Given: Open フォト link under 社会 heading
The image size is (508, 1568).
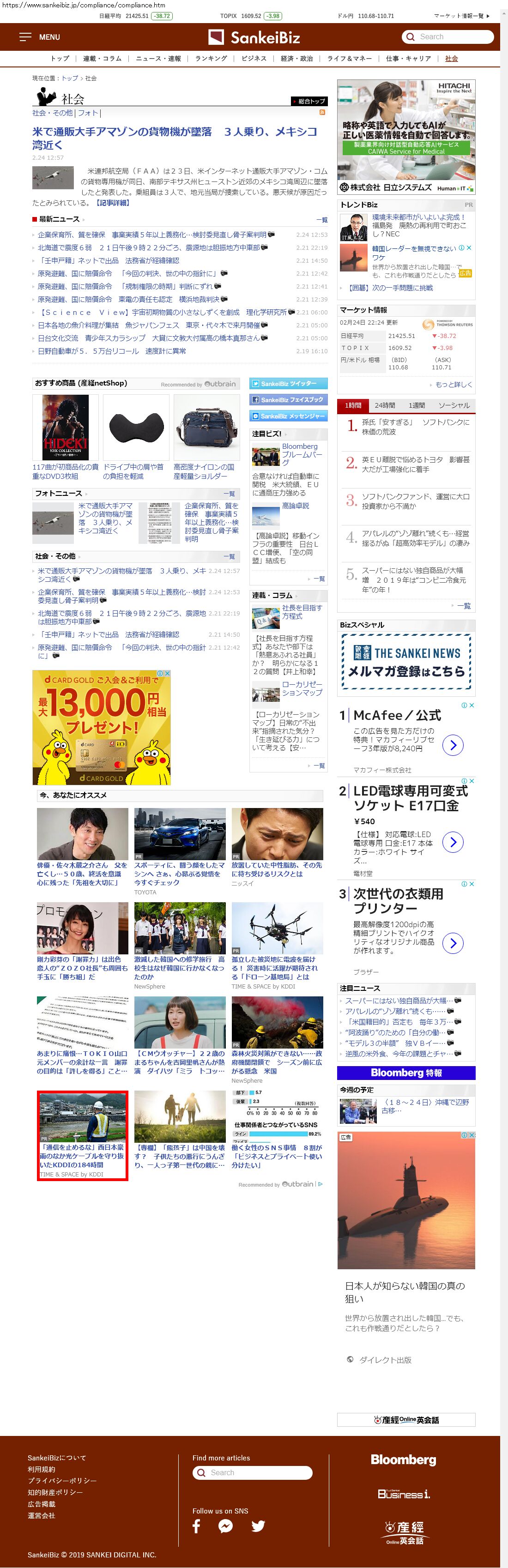Looking at the screenshot, I should point(88,113).
